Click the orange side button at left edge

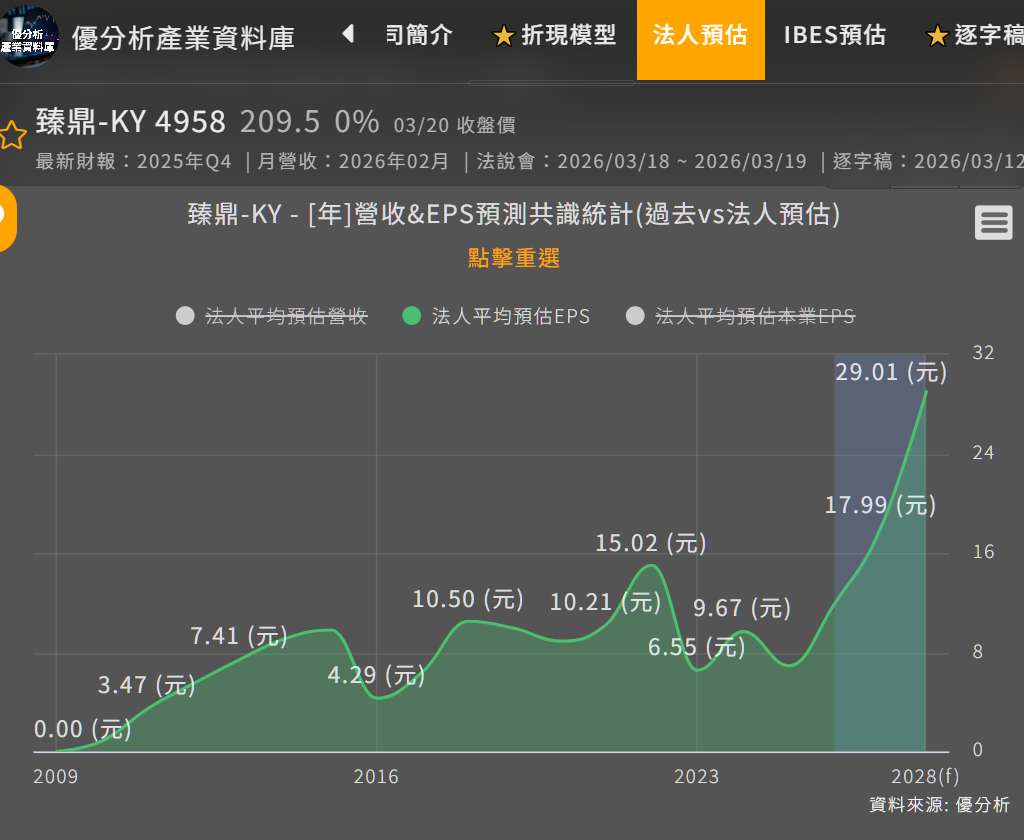tap(6, 217)
